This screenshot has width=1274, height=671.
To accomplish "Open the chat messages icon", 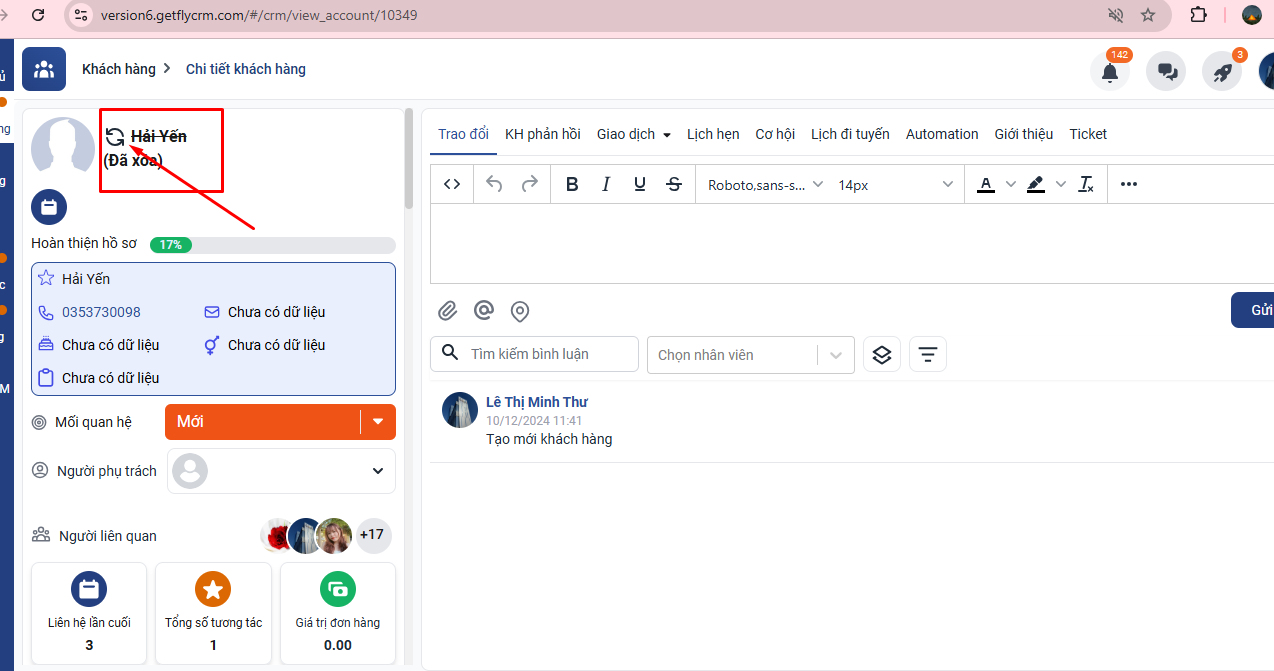I will 1165,72.
